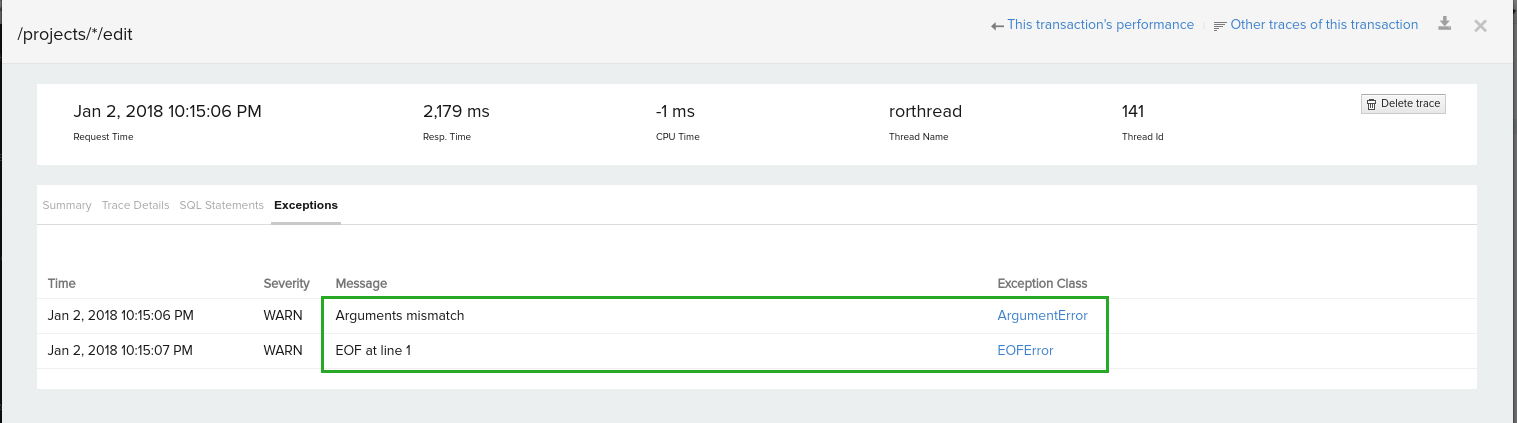Click the Time column header

pos(62,284)
